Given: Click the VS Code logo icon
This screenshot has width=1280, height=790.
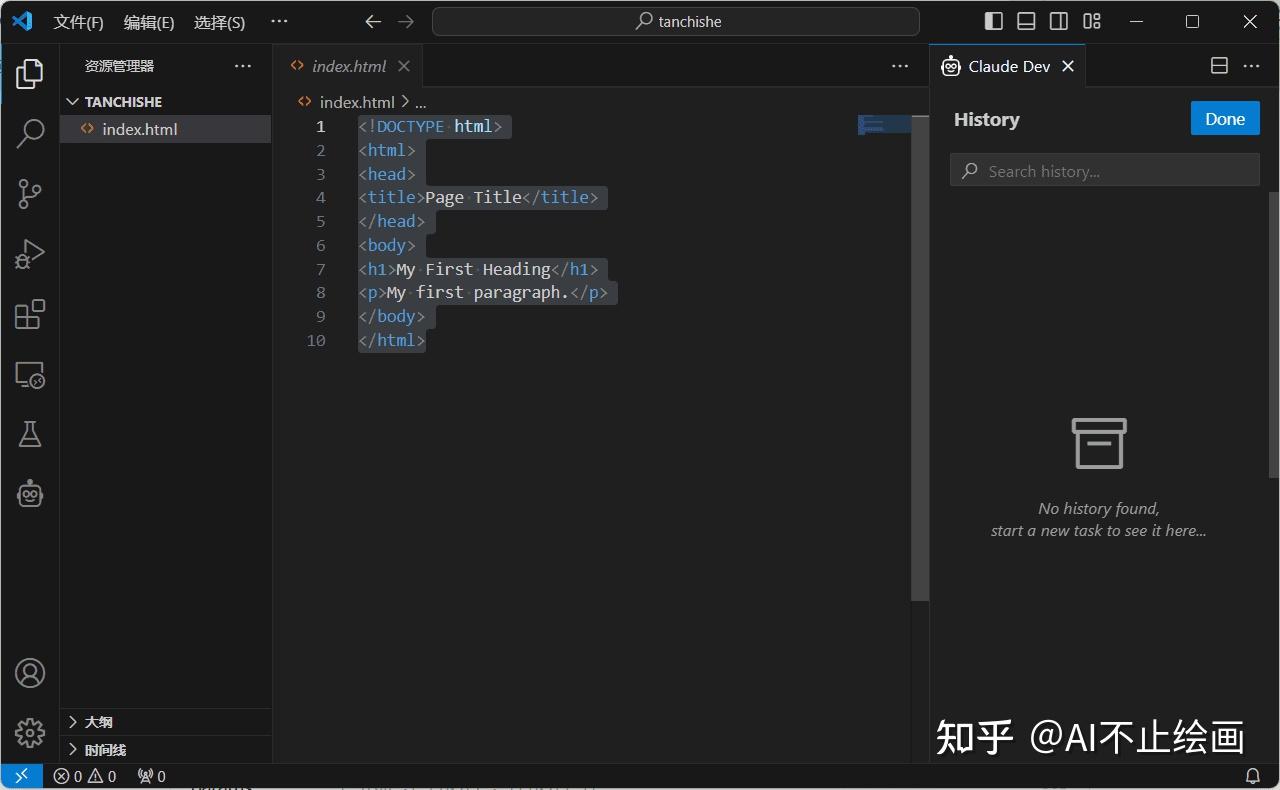Looking at the screenshot, I should click(x=22, y=21).
